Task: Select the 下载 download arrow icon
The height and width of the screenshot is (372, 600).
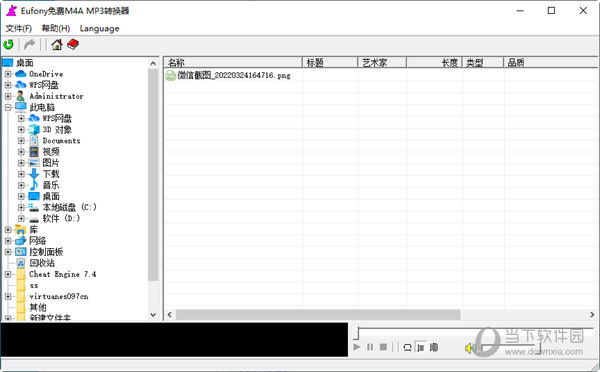Action: pos(34,174)
